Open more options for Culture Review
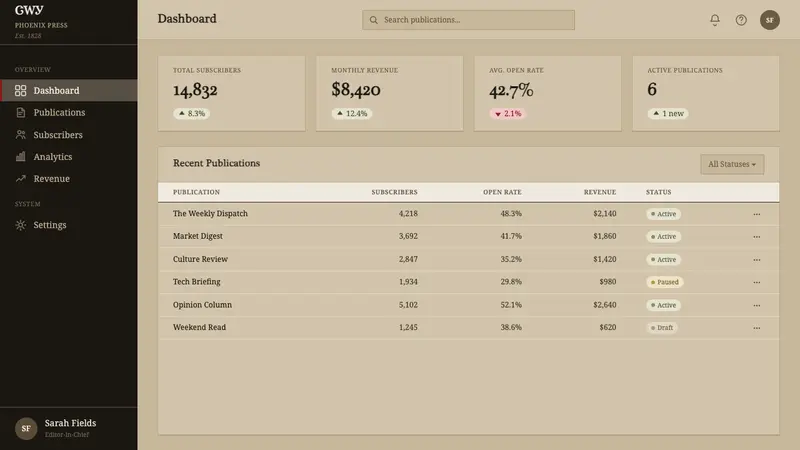Screen dimensions: 800x450 pos(757,260)
